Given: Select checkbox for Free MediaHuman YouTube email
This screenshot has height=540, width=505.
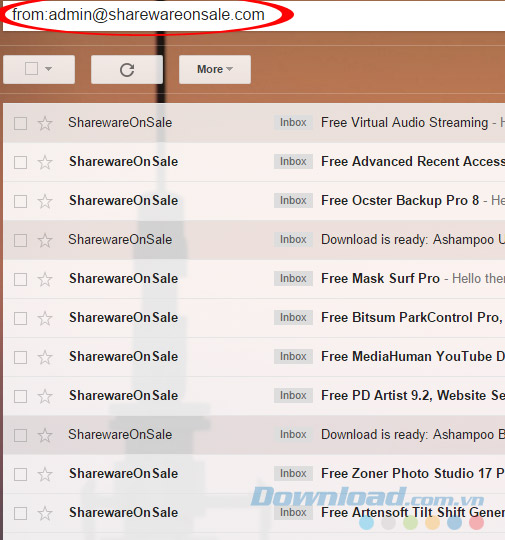Looking at the screenshot, I should point(20,357).
